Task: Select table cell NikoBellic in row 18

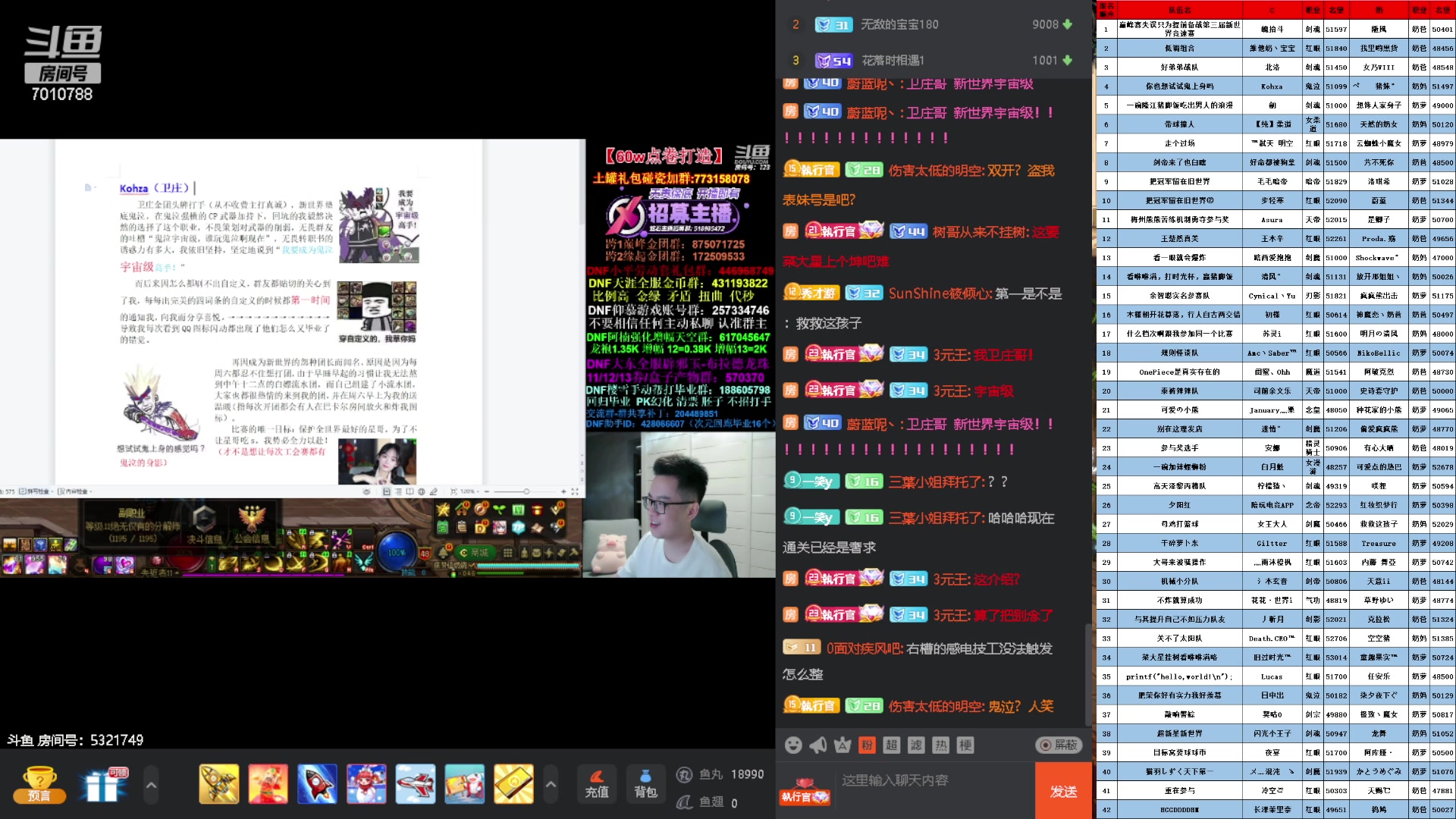Action: [x=1379, y=353]
